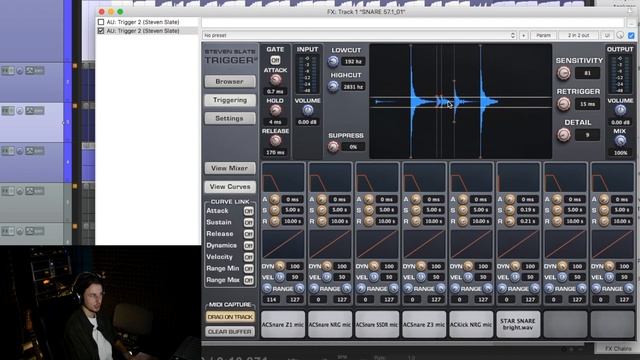Click slot 1 range minimum value 114
The height and width of the screenshot is (360, 640).
[x=271, y=300]
